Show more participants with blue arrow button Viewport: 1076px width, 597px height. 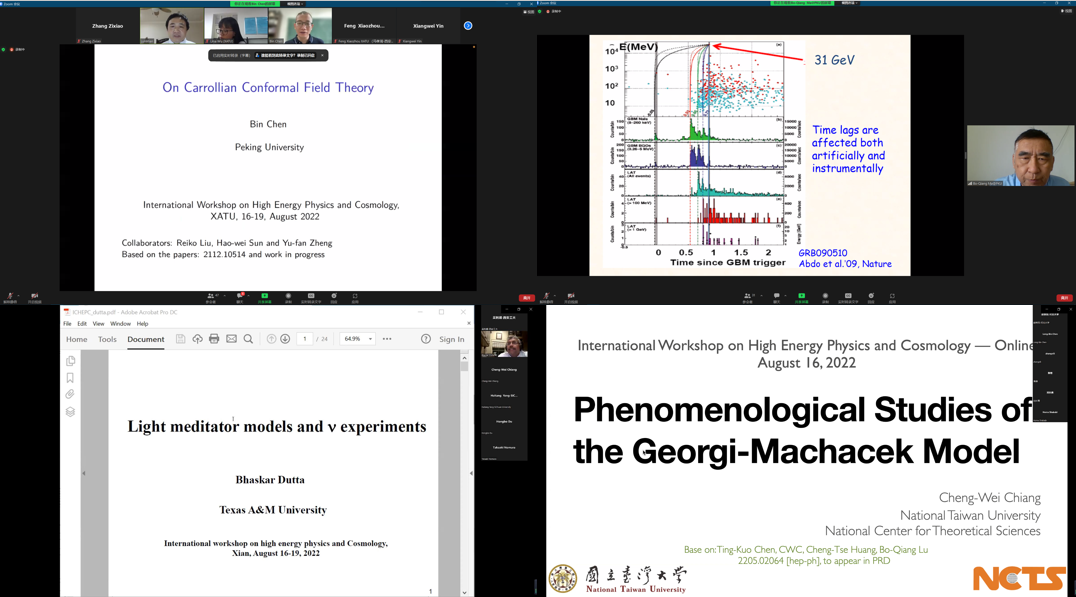point(467,26)
